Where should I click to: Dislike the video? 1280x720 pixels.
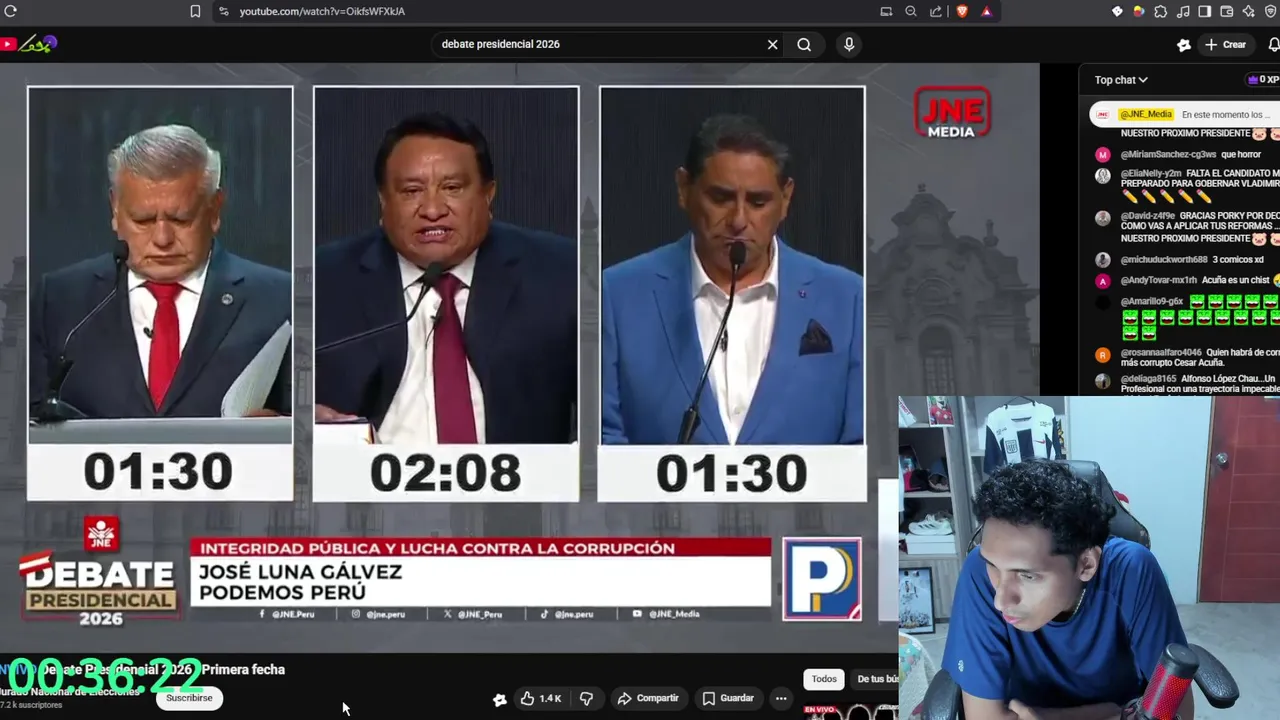pos(587,698)
